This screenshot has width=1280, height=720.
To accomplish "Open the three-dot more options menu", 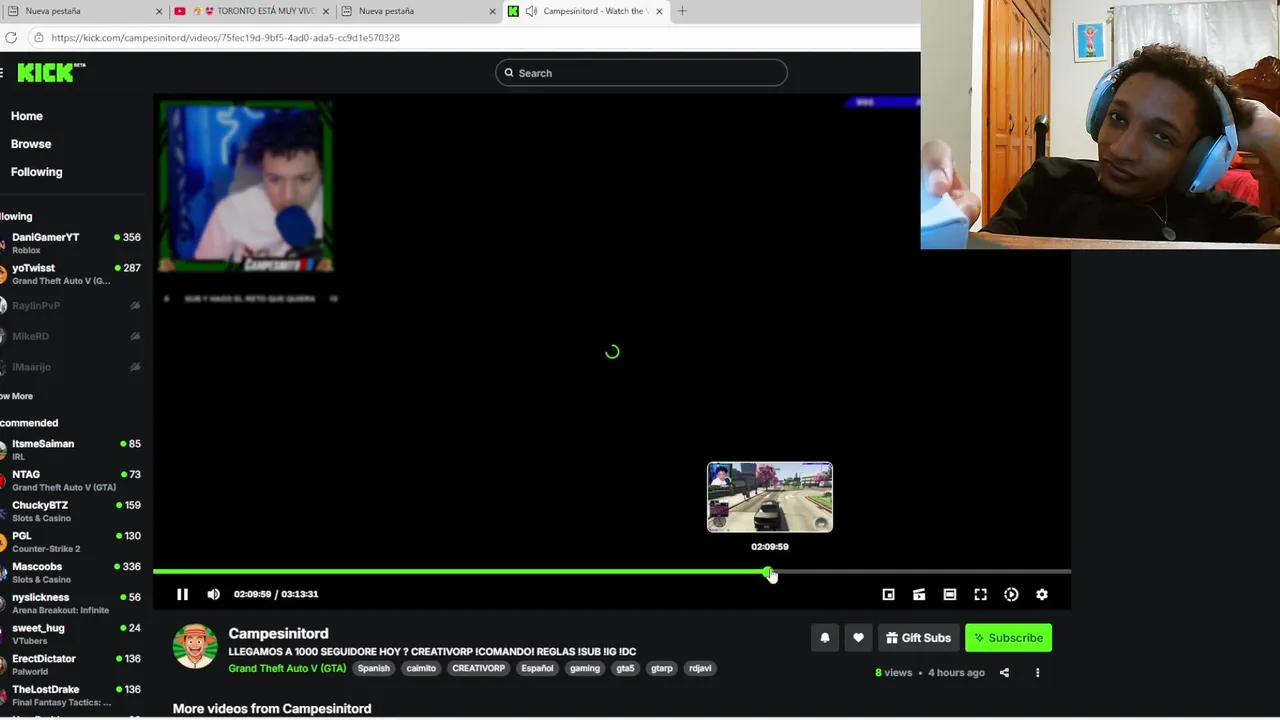I will (1037, 673).
